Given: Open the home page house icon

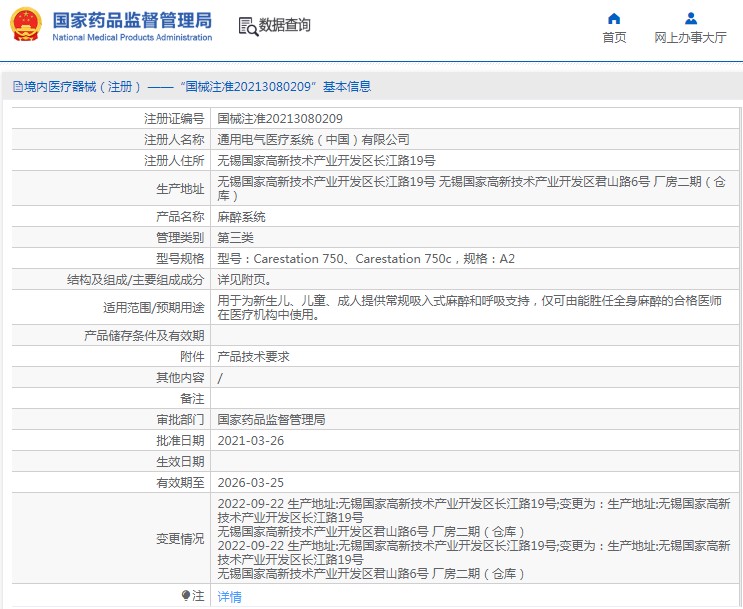Looking at the screenshot, I should point(614,18).
